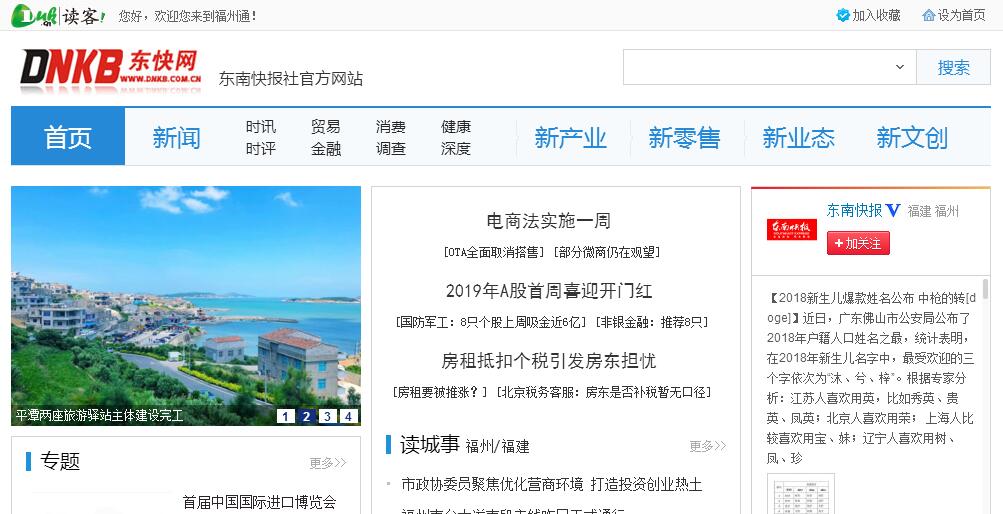
Task: Click the blue V verified badge
Action: pyautogui.click(x=894, y=210)
